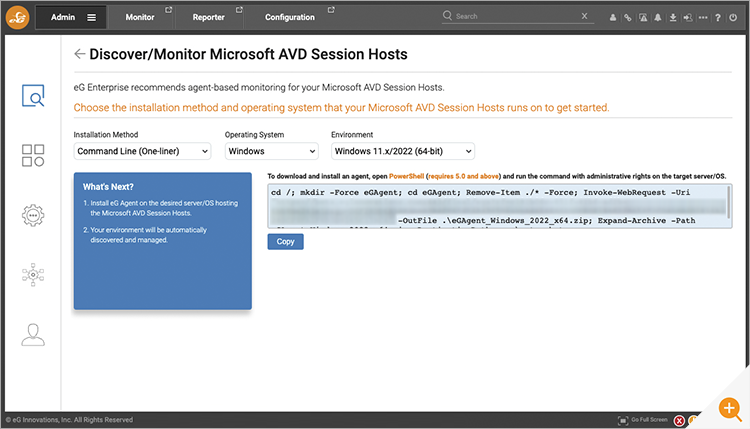750x429 pixels.
Task: Open the Configuration tab
Action: point(290,17)
